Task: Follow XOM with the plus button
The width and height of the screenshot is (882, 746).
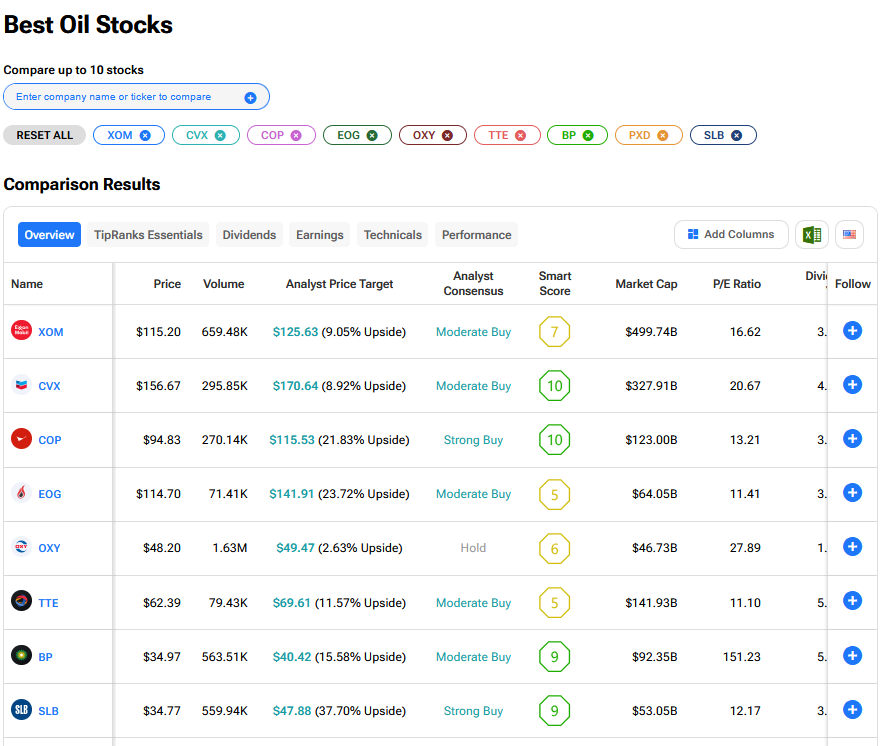Action: click(x=852, y=331)
